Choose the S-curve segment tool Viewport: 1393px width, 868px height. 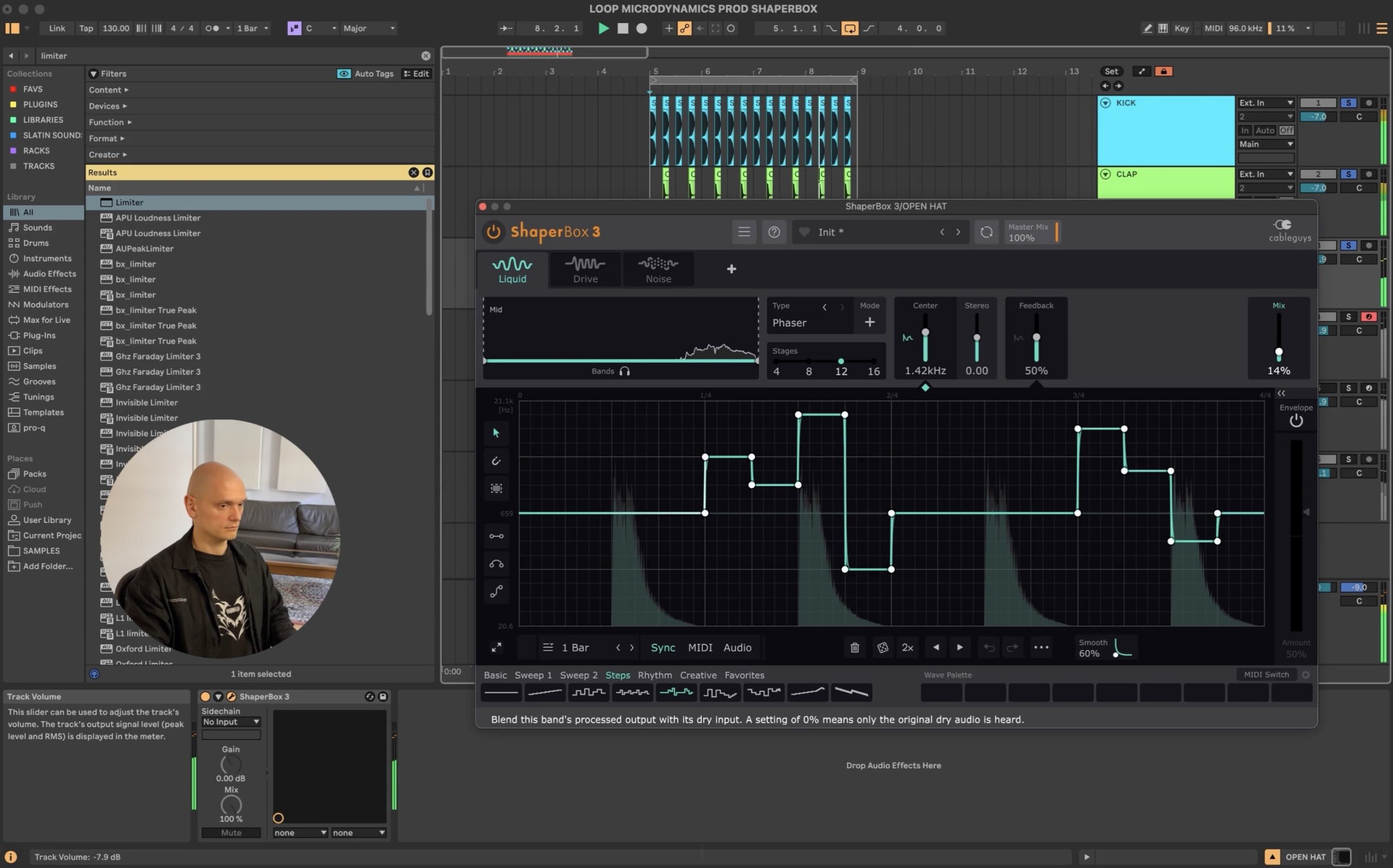click(496, 591)
